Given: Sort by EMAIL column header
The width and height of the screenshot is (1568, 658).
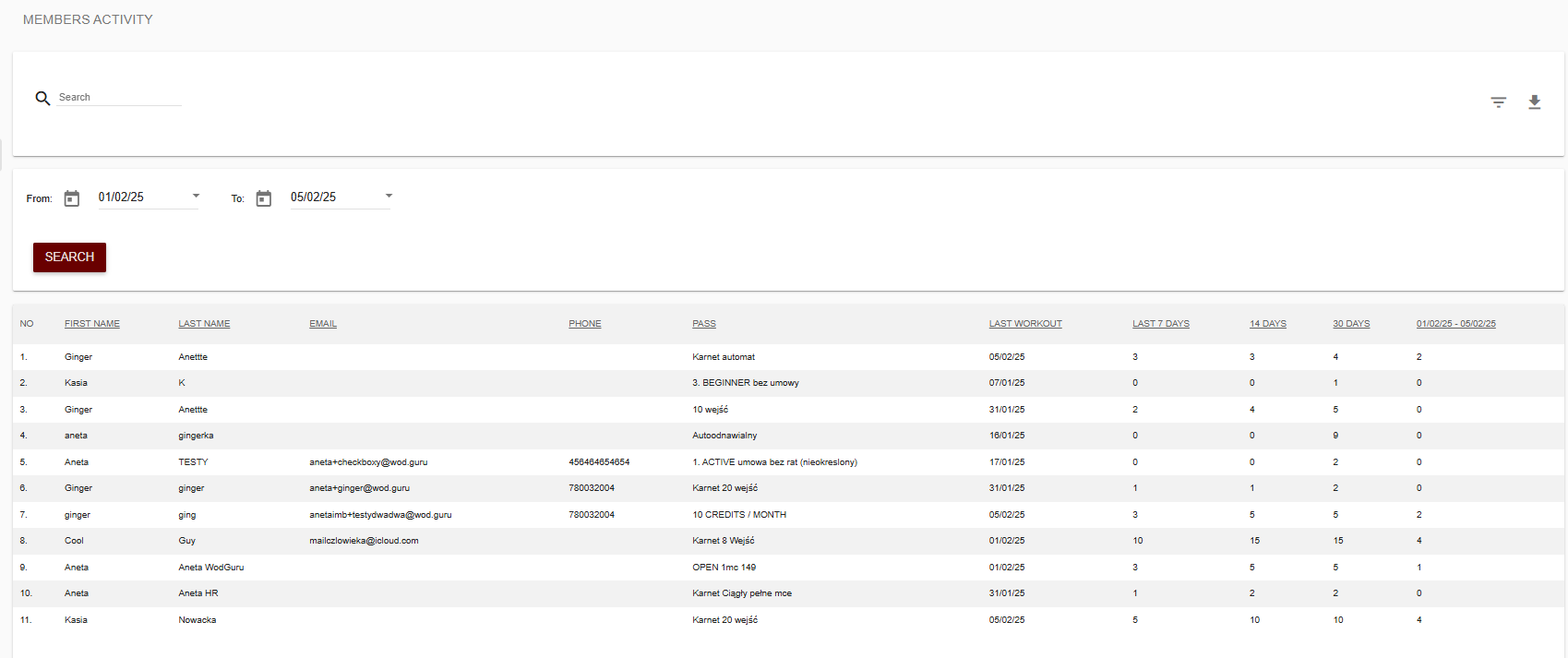Looking at the screenshot, I should (323, 324).
